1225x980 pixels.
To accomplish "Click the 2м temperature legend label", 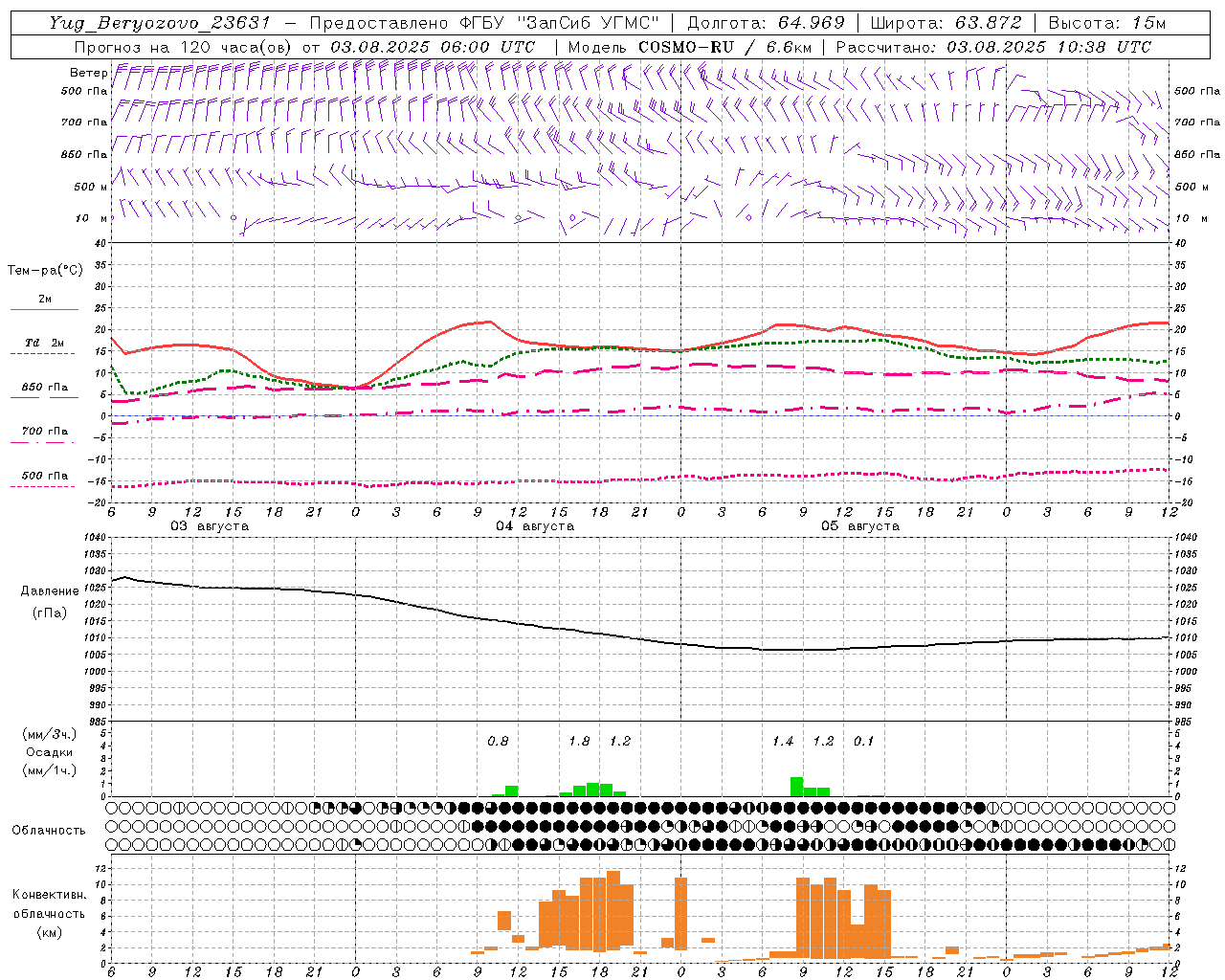I will click(x=45, y=300).
